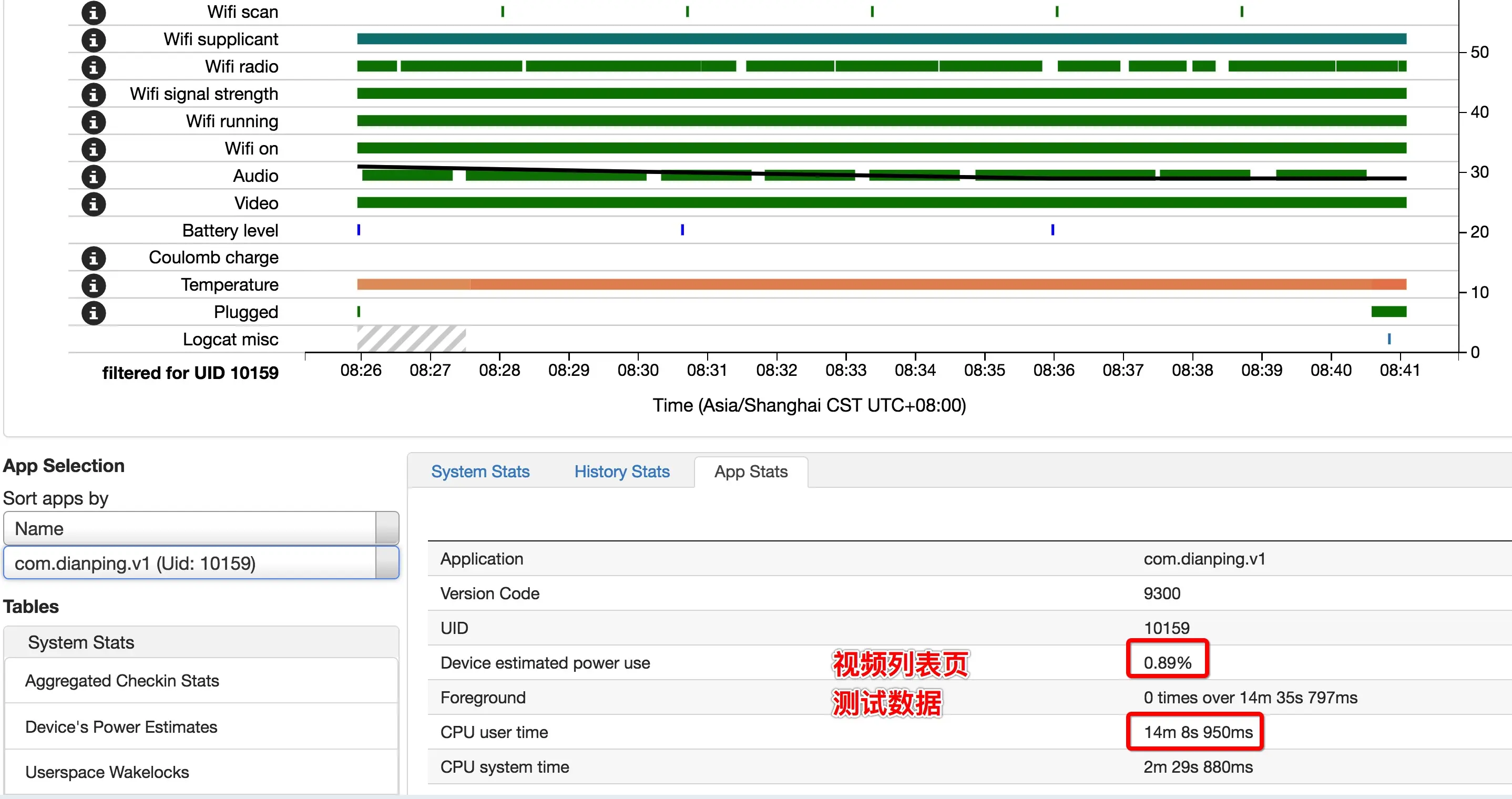1512x799 pixels.
Task: Open Coulomb charge info icon
Action: coord(94,258)
